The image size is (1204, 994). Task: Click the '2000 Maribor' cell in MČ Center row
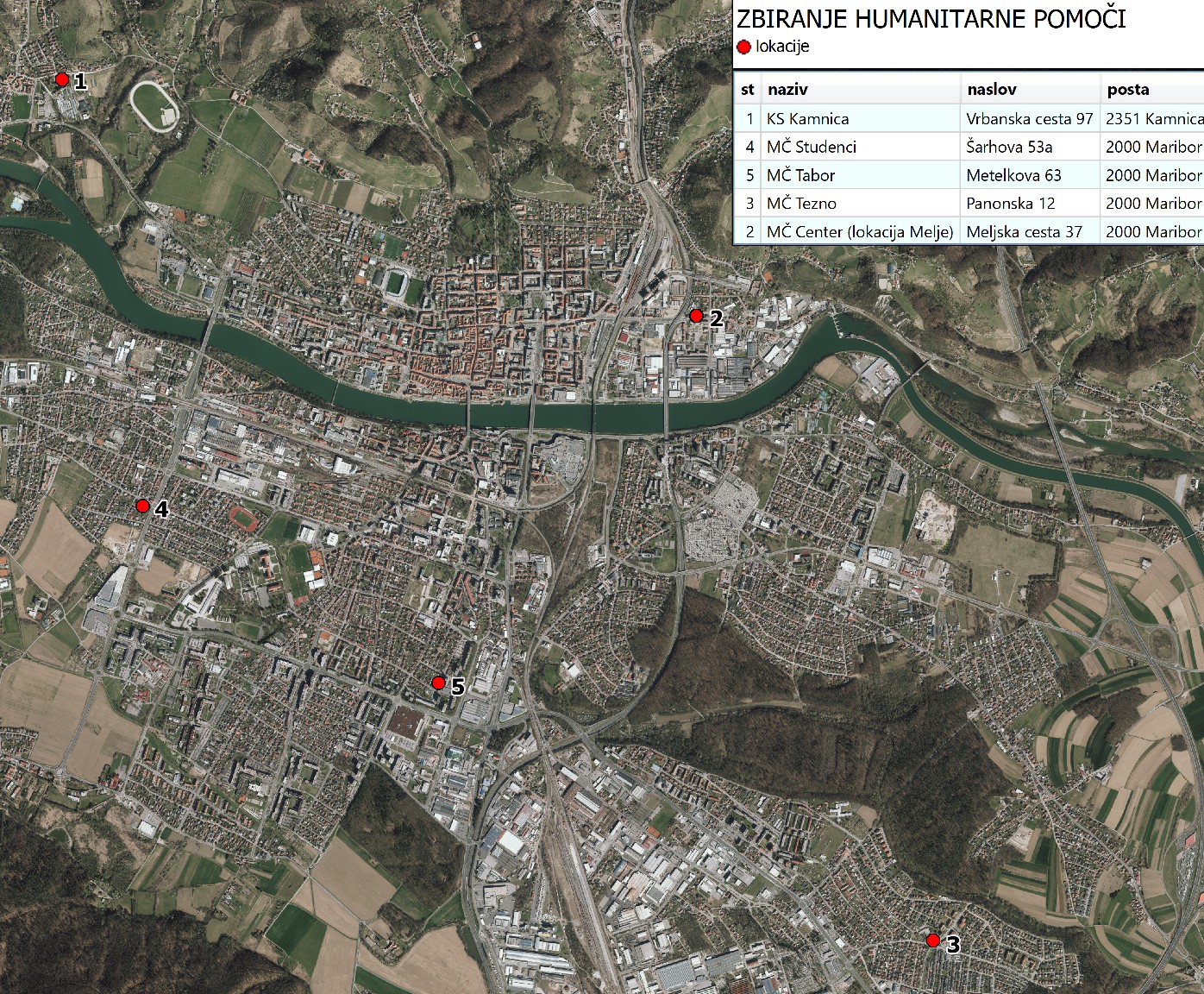(1152, 231)
